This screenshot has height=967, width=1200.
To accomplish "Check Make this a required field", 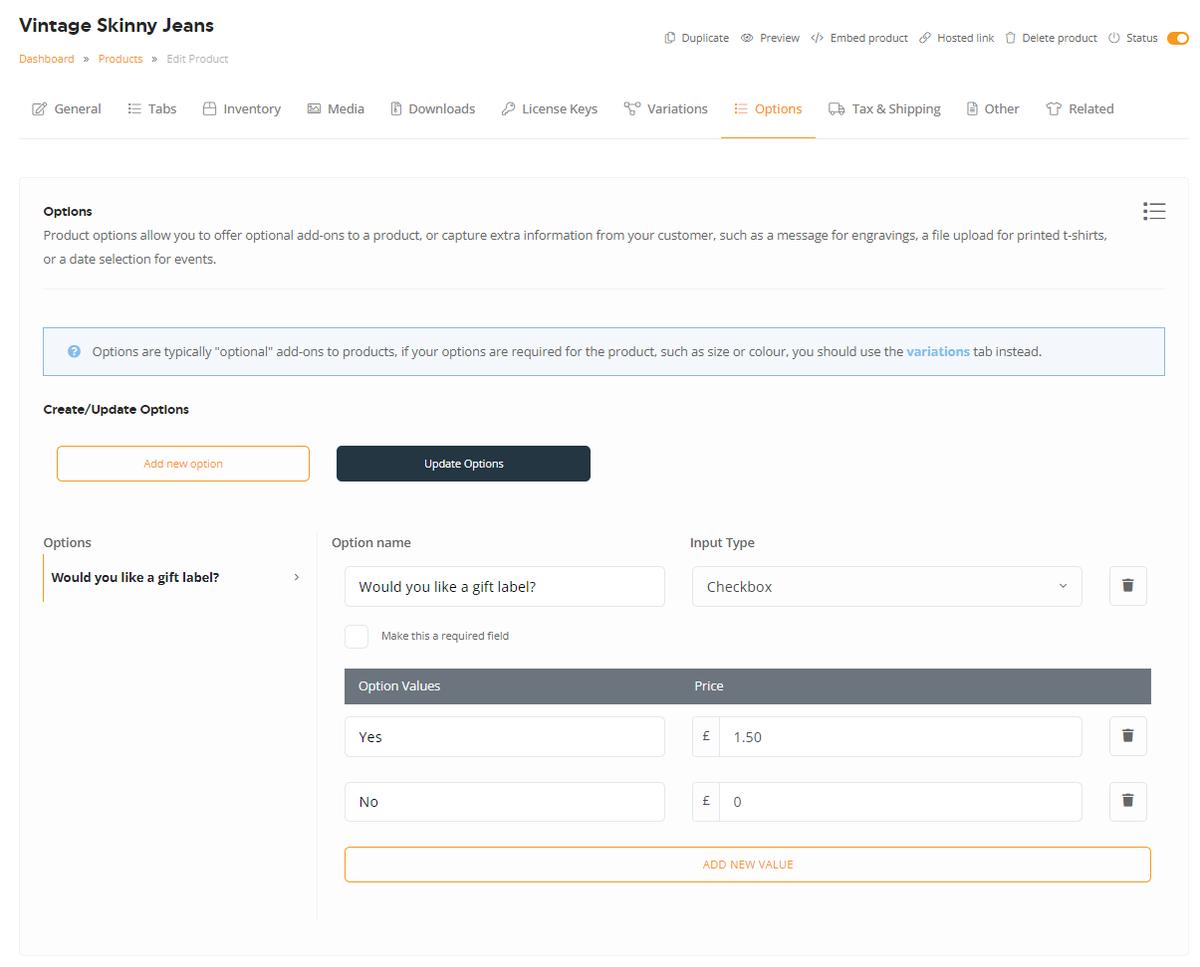I will coord(357,636).
